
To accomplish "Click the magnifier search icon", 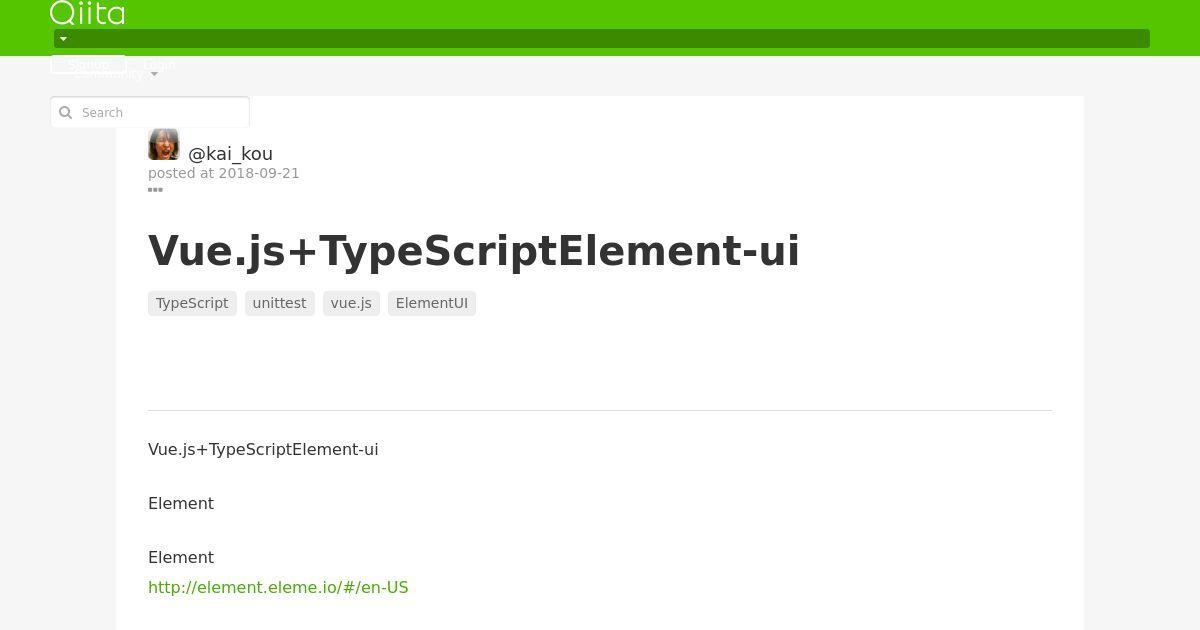I will pyautogui.click(x=66, y=113).
